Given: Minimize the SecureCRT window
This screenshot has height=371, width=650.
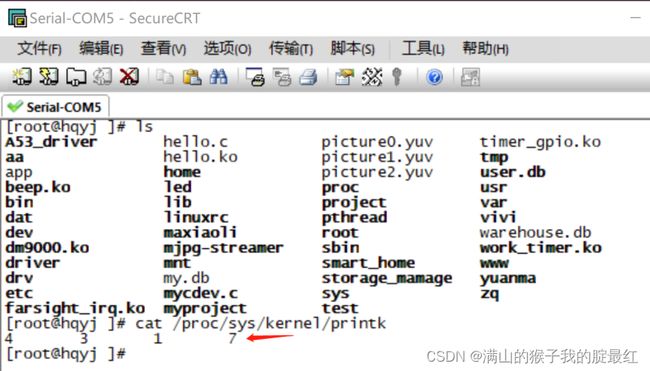Looking at the screenshot, I should 635,18.
